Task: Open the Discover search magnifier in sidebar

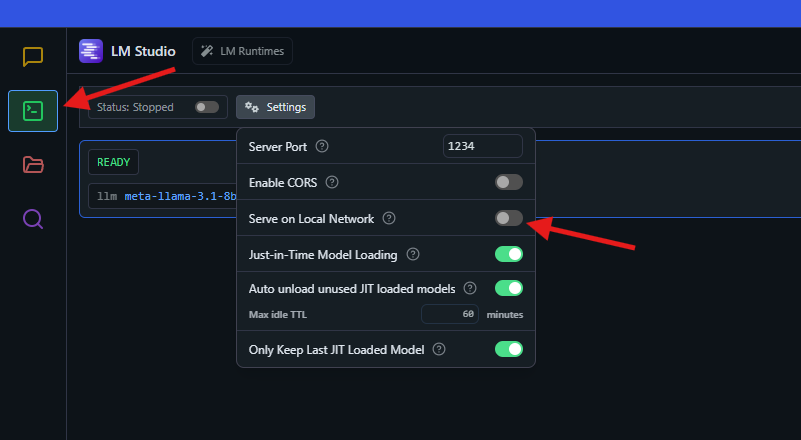Action: pos(33,219)
